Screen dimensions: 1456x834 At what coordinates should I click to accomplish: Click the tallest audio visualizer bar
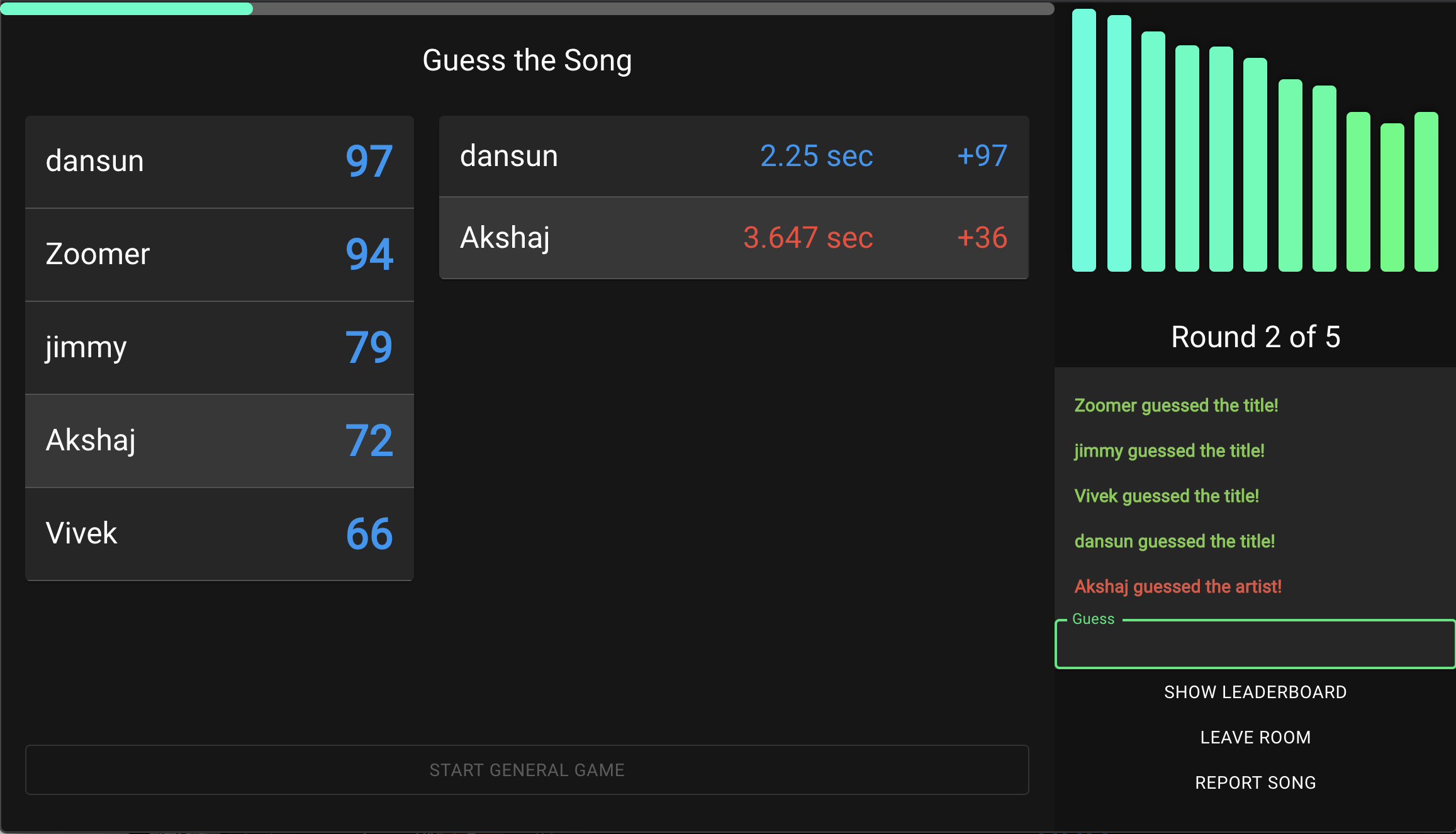point(1084,140)
